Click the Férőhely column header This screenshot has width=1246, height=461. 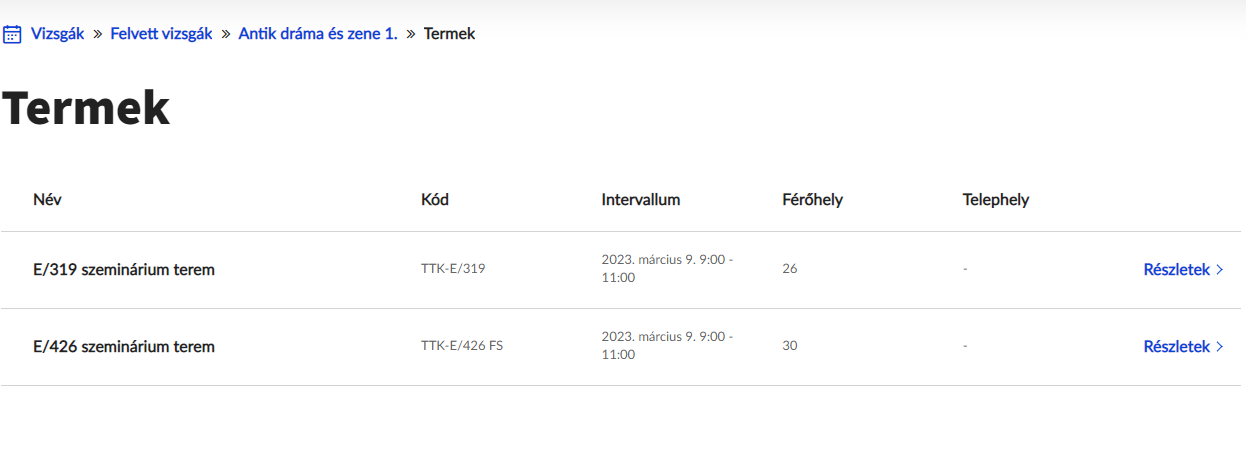812,199
